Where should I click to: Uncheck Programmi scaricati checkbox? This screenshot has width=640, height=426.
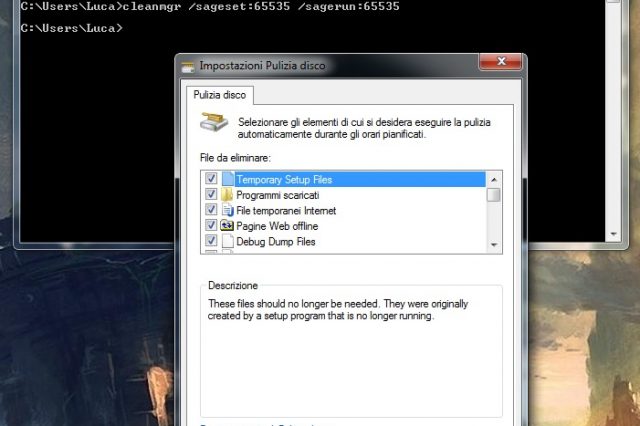[x=211, y=194]
